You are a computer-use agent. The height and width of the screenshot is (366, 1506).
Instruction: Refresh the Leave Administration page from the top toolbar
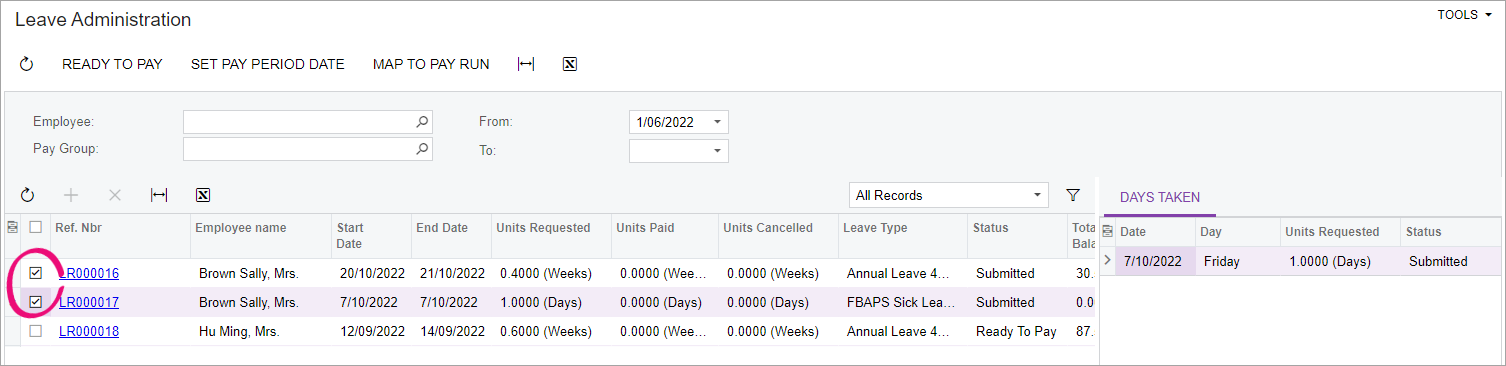[27, 64]
